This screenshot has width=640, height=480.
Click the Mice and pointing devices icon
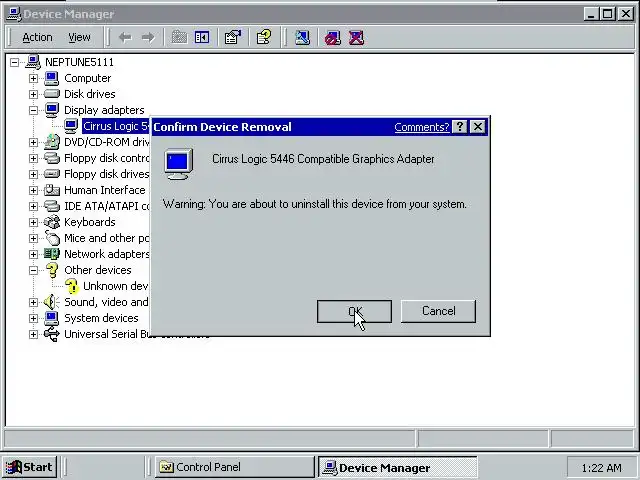coord(52,238)
